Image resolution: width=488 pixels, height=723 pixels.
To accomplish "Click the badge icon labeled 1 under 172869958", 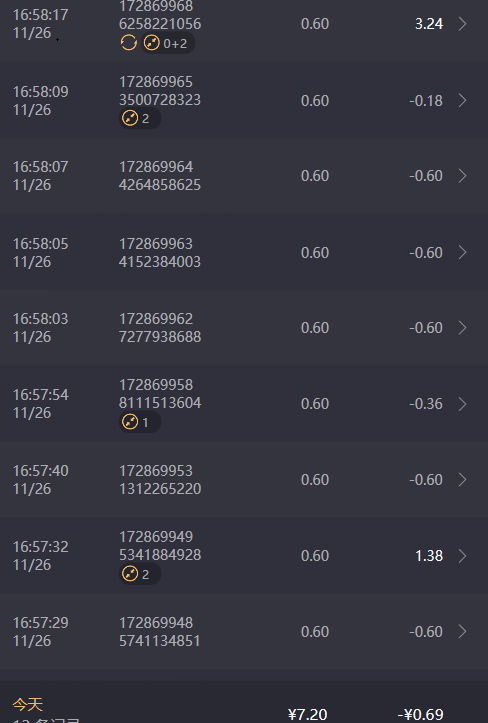I will pos(130,421).
